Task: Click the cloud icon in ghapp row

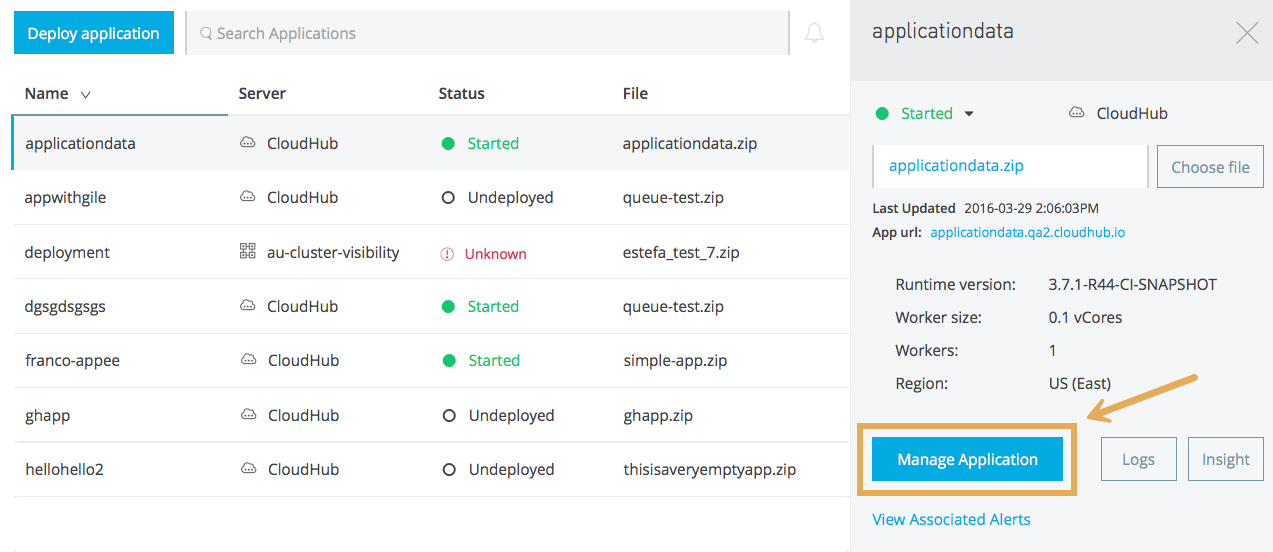Action: click(x=247, y=415)
